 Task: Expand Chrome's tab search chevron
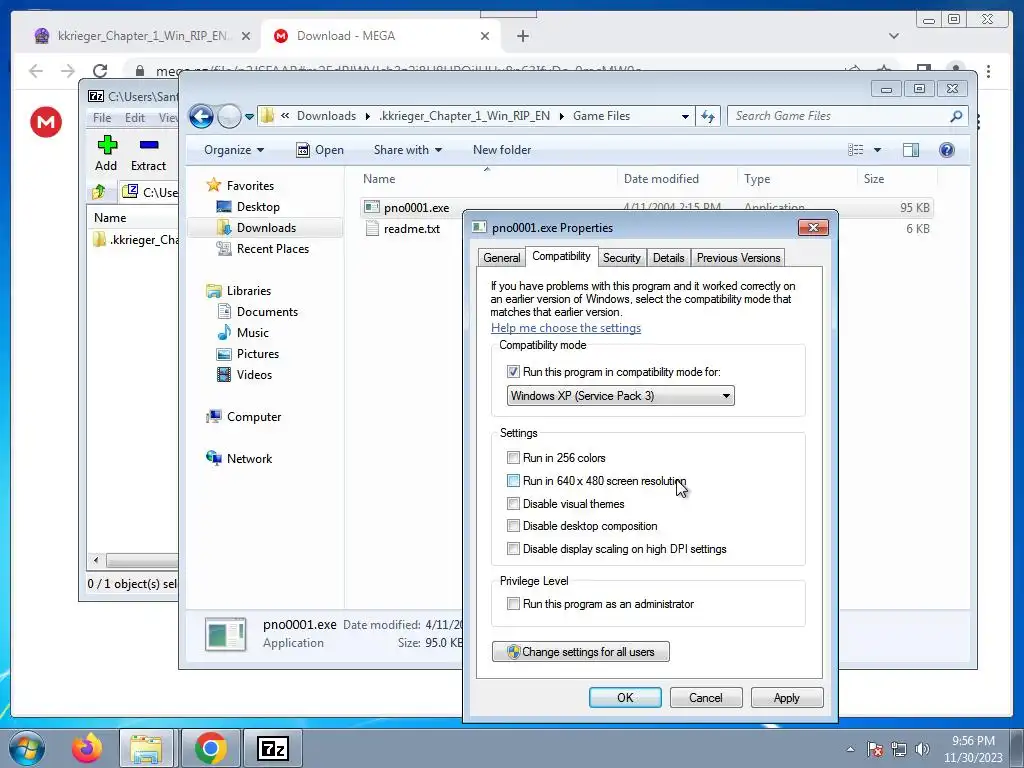pyautogui.click(x=893, y=36)
